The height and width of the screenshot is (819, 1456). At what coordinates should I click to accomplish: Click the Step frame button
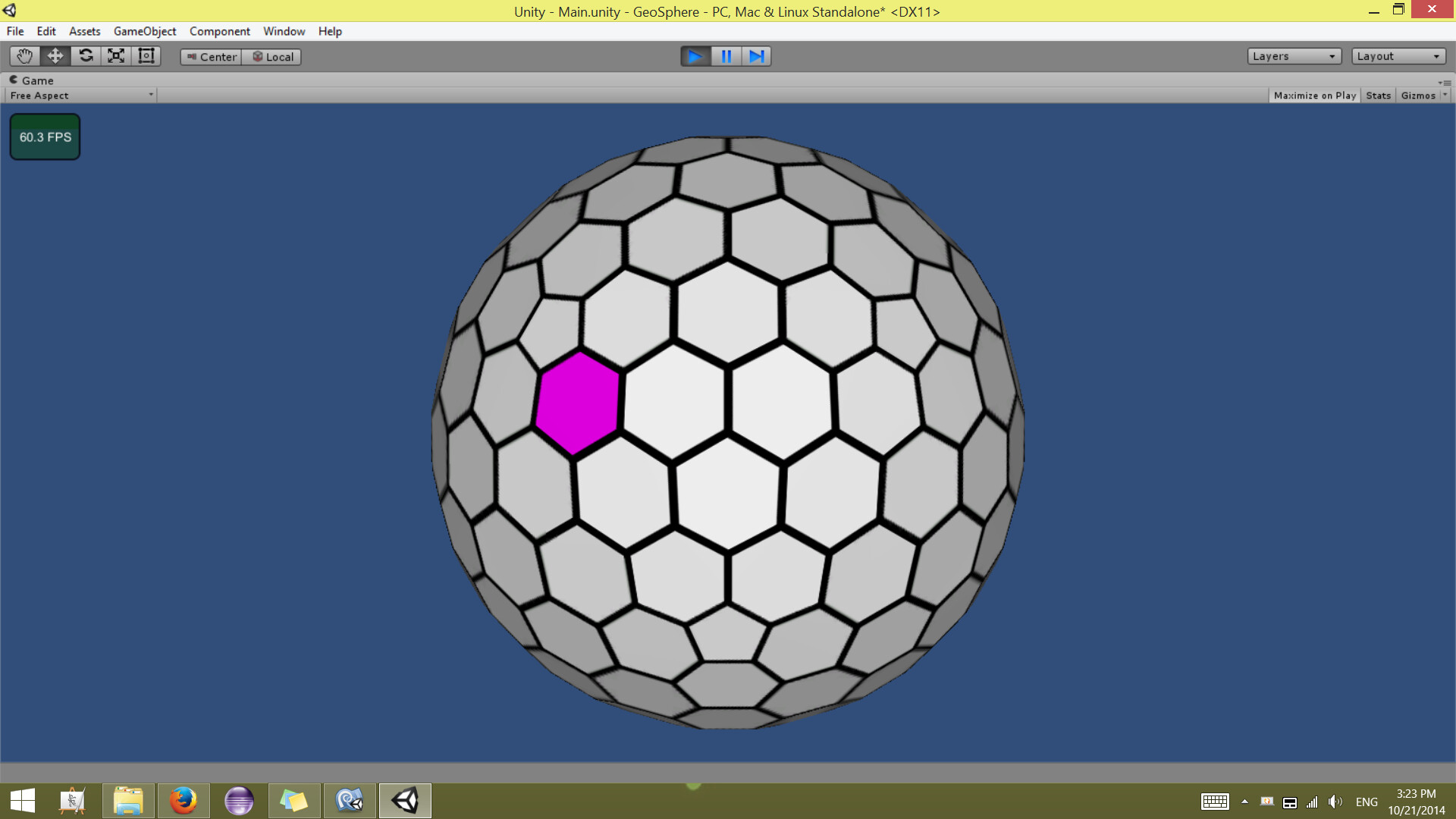pos(756,56)
